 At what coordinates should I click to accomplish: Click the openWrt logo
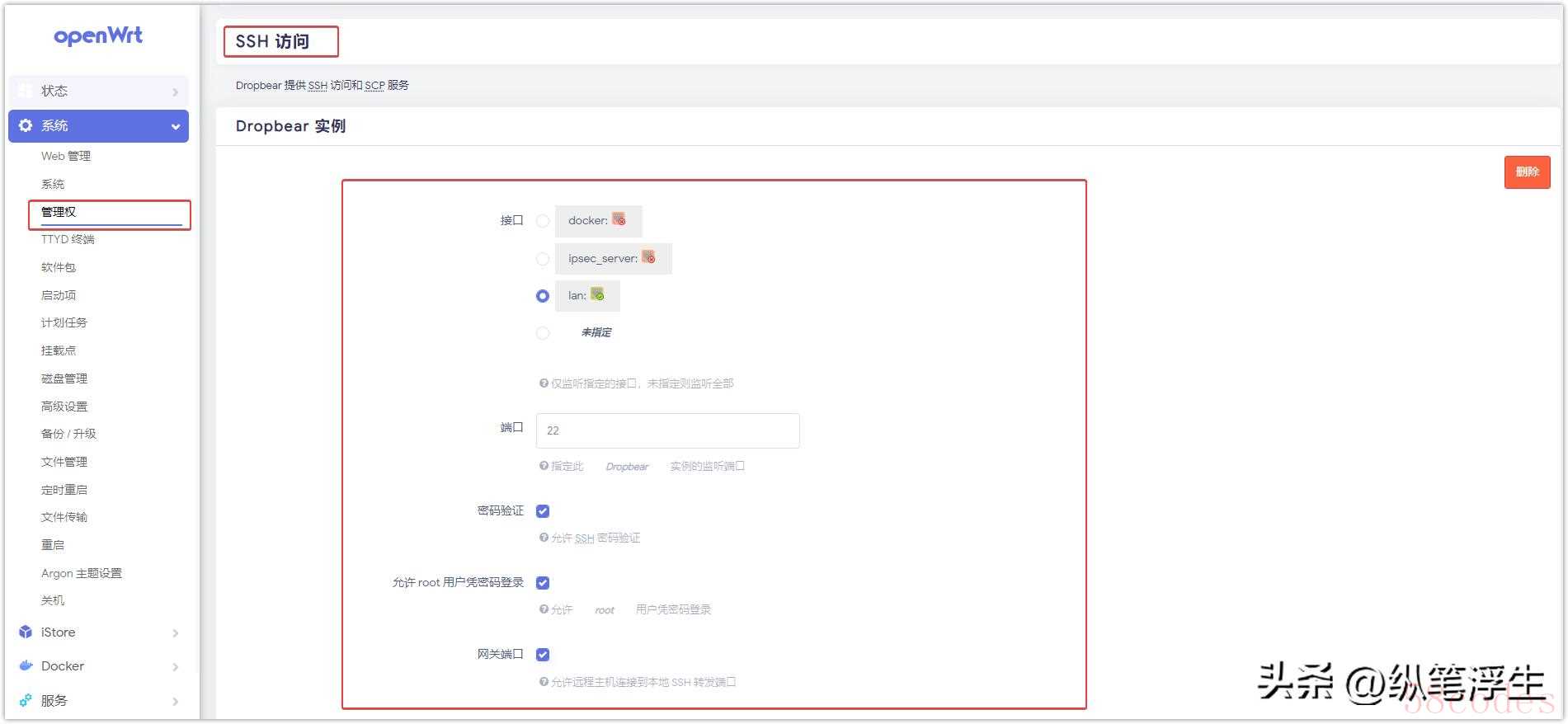(98, 36)
